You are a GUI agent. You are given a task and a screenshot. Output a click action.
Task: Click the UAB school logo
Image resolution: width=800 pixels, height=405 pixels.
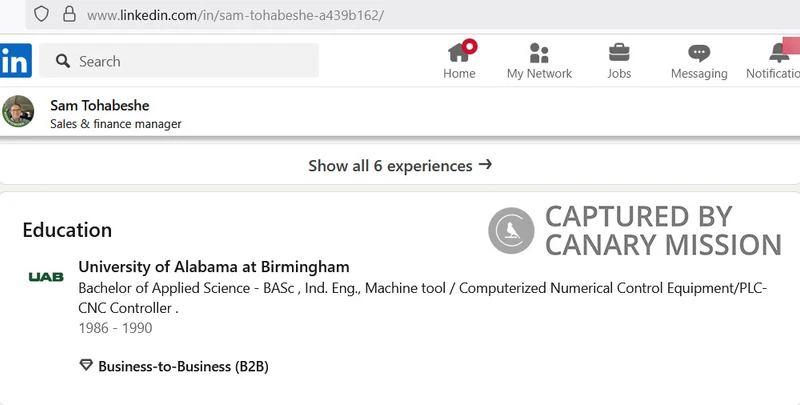[x=46, y=277]
